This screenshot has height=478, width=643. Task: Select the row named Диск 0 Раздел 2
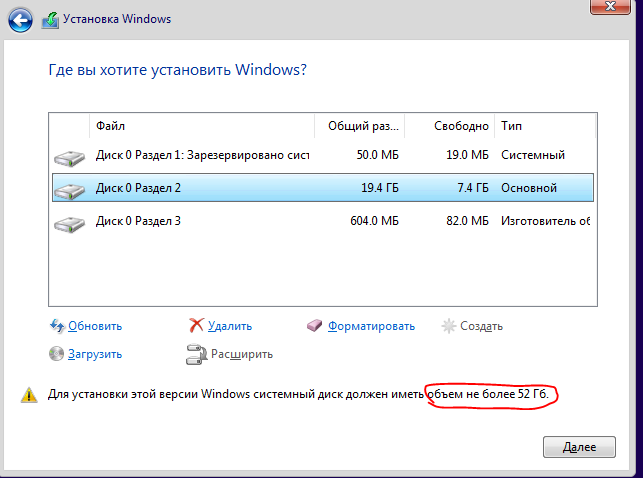click(323, 188)
